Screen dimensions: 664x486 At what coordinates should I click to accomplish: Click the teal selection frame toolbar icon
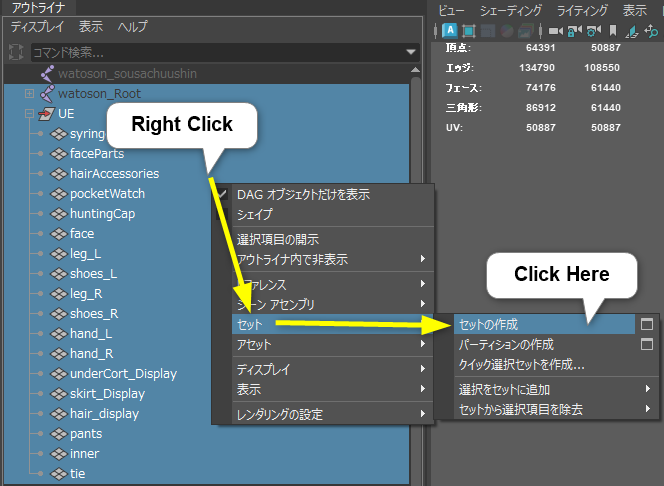469,31
